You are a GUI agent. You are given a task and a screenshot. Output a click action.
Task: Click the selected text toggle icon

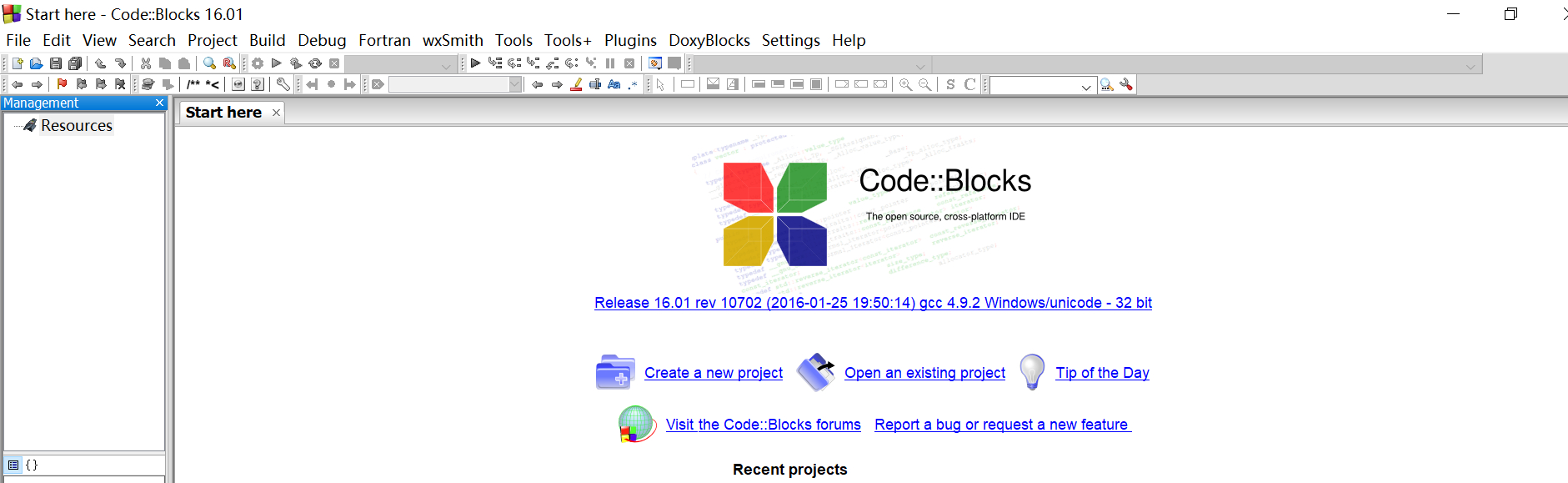(595, 84)
